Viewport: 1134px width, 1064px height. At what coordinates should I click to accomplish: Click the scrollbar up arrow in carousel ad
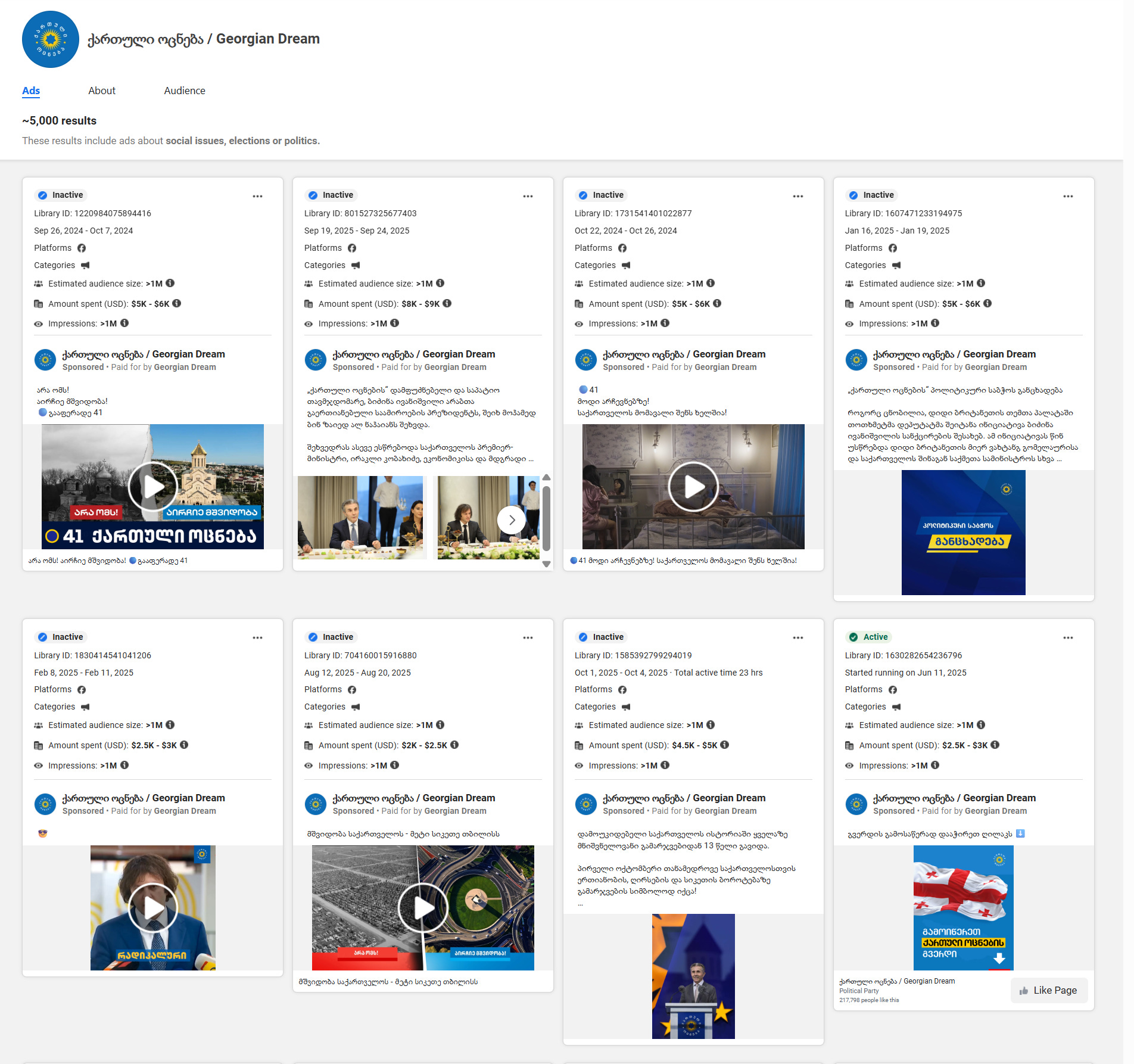[x=546, y=478]
